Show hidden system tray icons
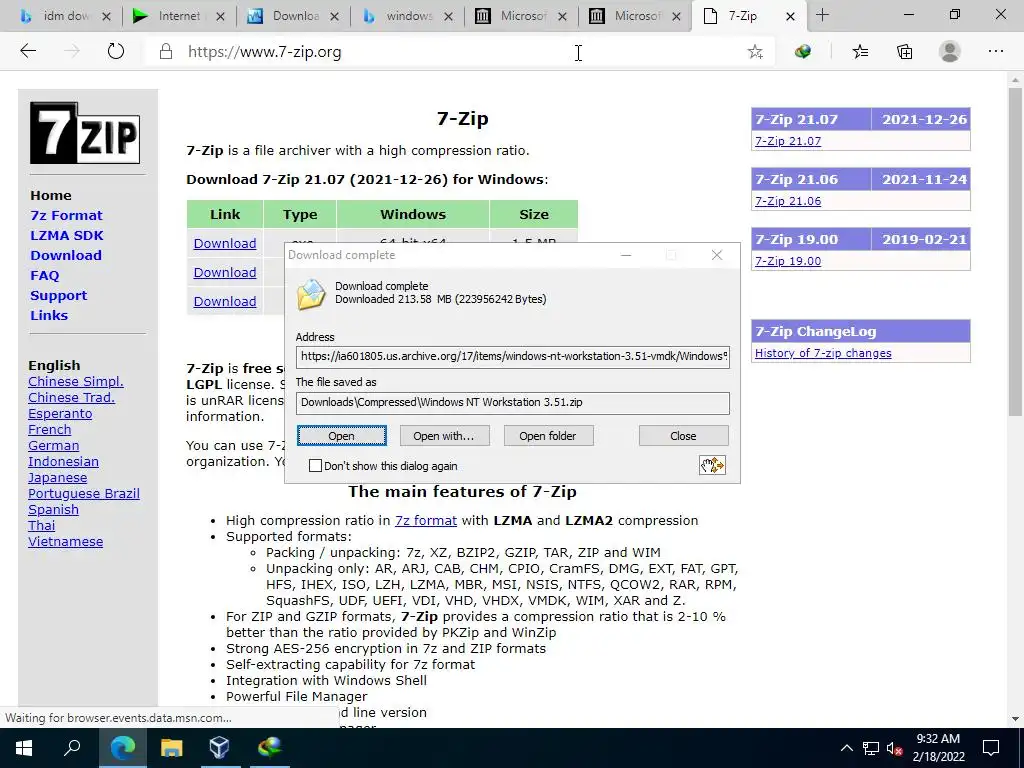This screenshot has width=1024, height=768. [x=846, y=748]
